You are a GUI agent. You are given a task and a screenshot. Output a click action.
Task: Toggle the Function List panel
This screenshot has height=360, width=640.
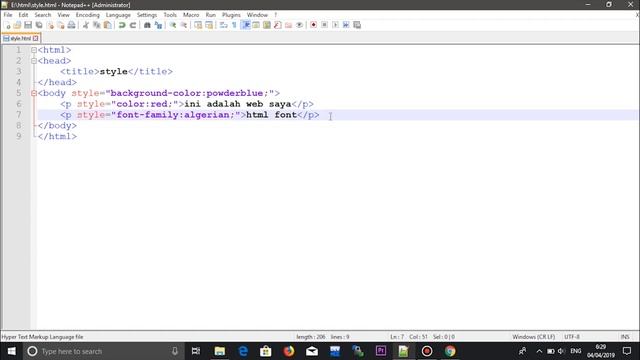pyautogui.click(x=278, y=25)
